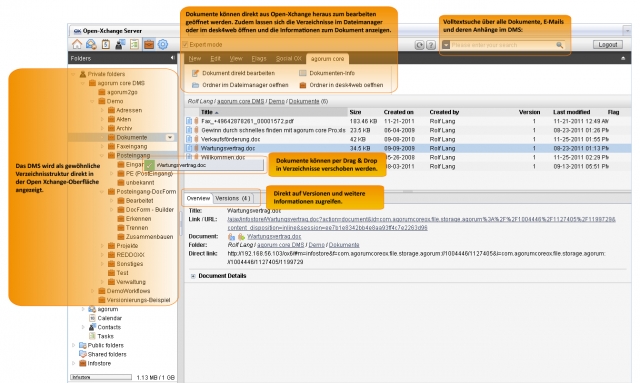Click the help question mark icon
640x383 pixels.
[x=431, y=45]
